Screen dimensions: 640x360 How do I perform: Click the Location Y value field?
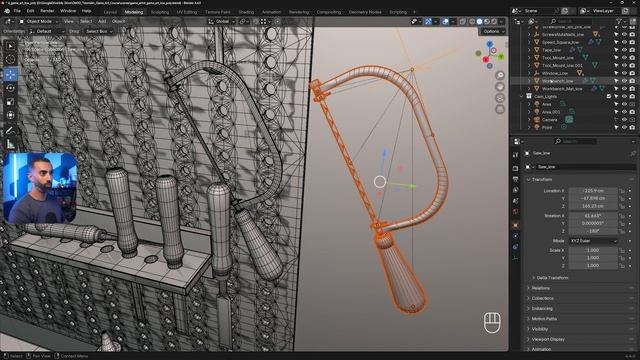593,198
